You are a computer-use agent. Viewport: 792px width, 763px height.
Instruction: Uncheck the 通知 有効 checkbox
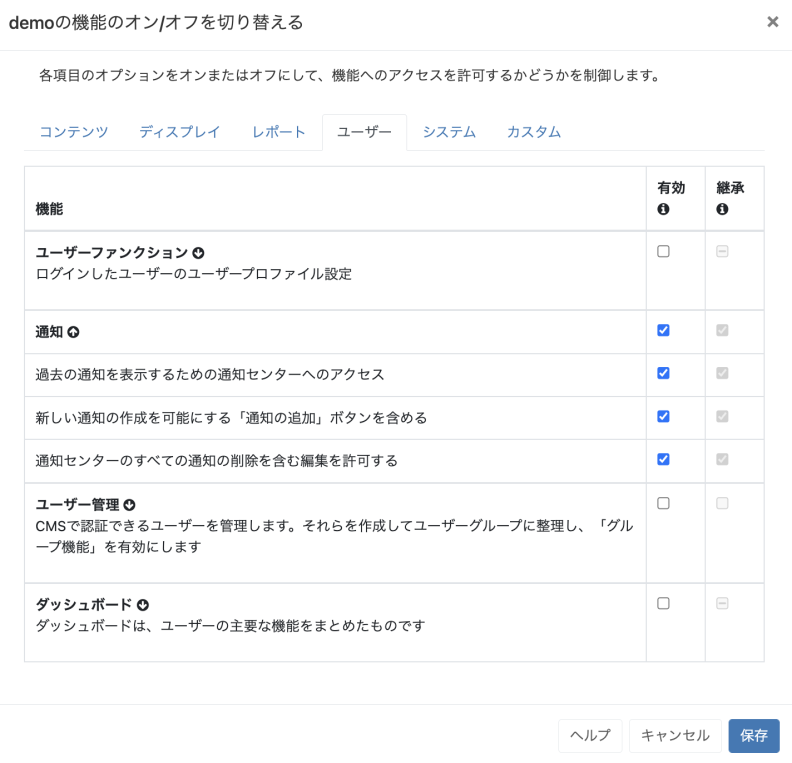point(663,330)
